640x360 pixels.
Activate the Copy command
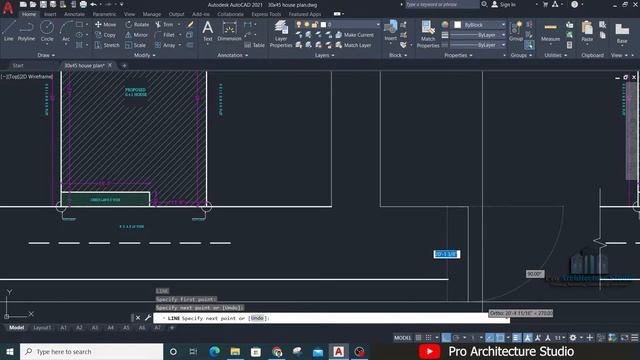click(x=106, y=35)
